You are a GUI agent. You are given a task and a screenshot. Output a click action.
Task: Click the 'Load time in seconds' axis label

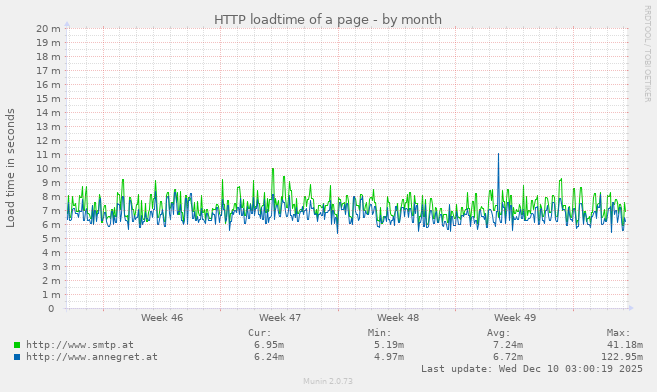10,168
